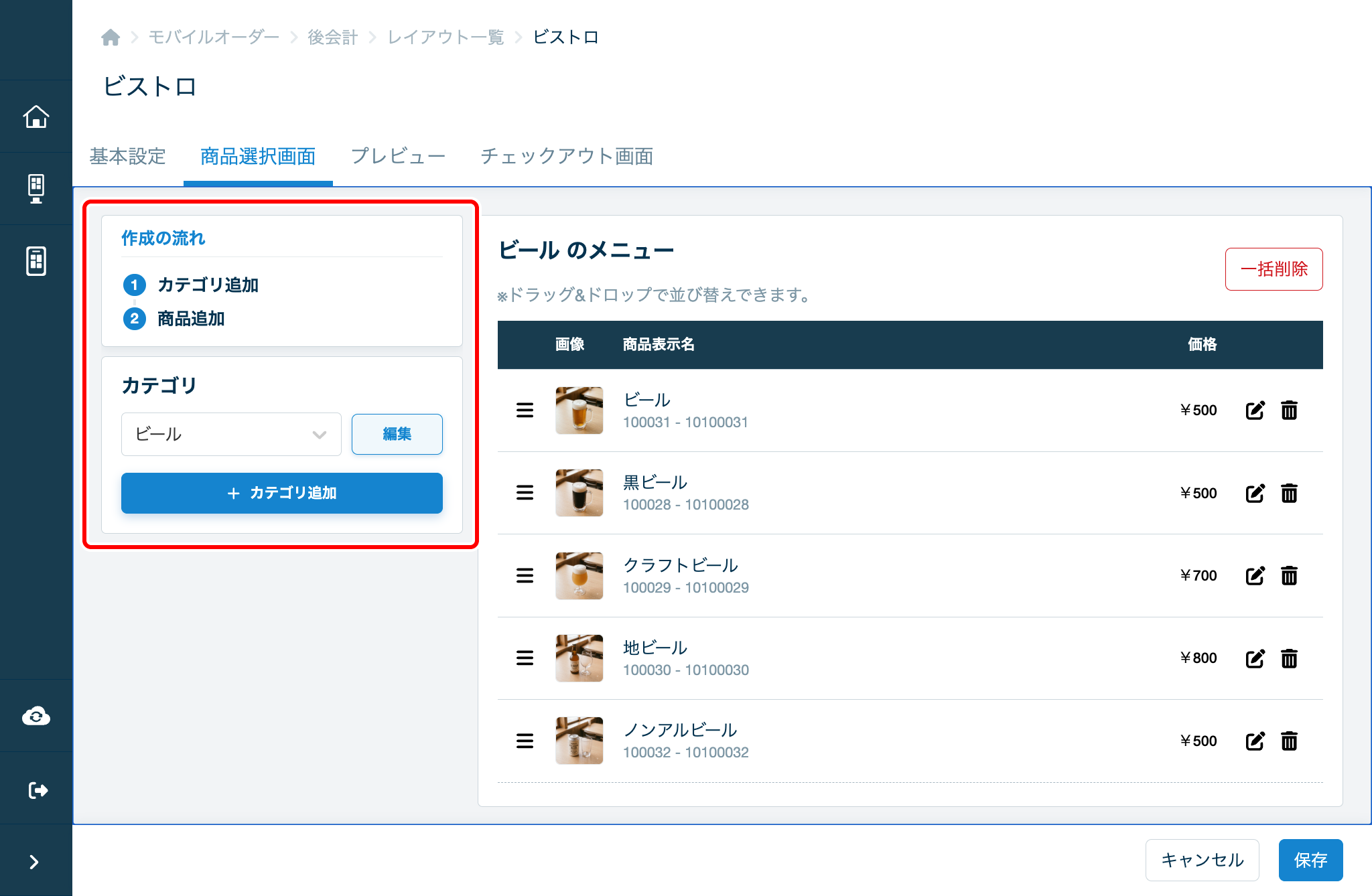Delete the 地ビール item using the trash icon
Image resolution: width=1372 pixels, height=896 pixels.
pyautogui.click(x=1289, y=658)
